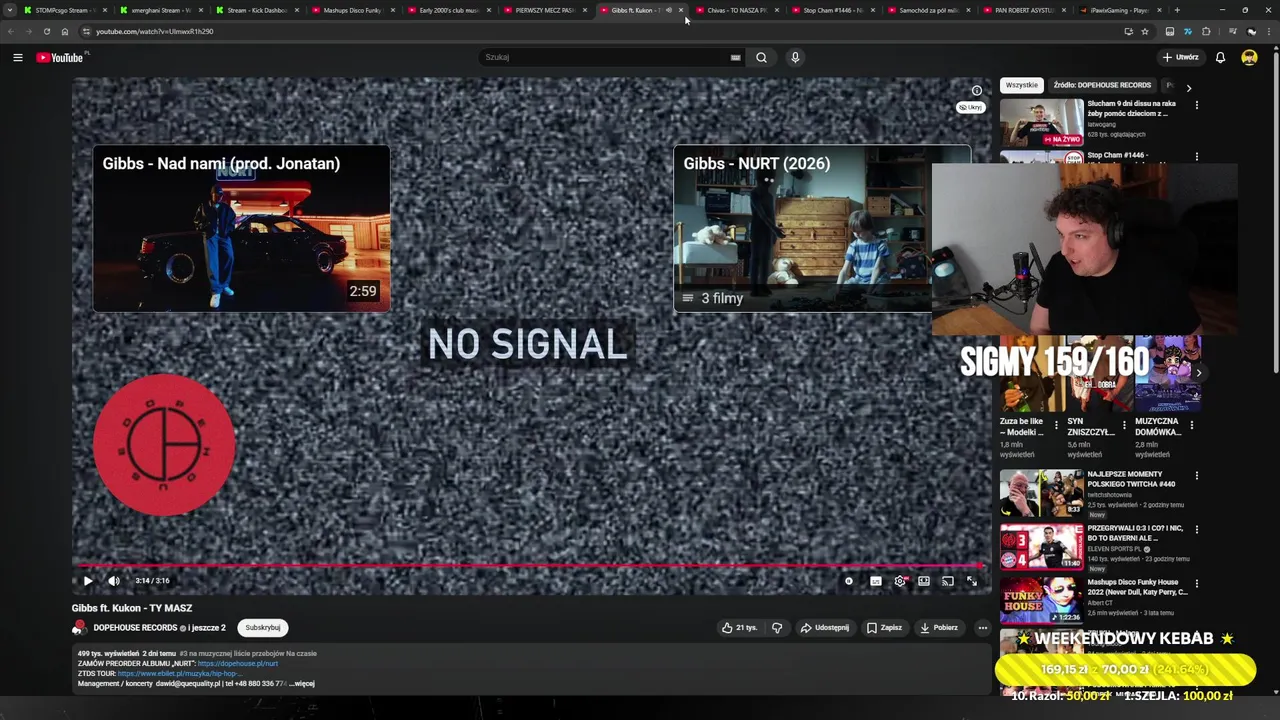Open the YouTube hamburger guide menu
1280x720 pixels.
coord(17,58)
